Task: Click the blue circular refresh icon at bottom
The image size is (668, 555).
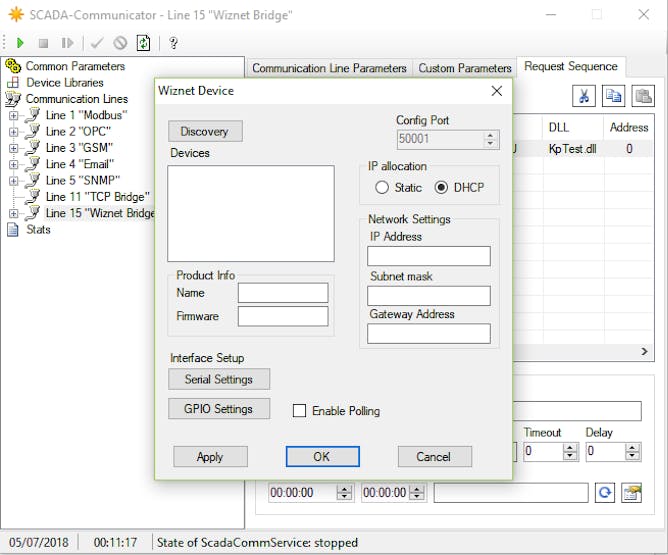Action: (605, 493)
